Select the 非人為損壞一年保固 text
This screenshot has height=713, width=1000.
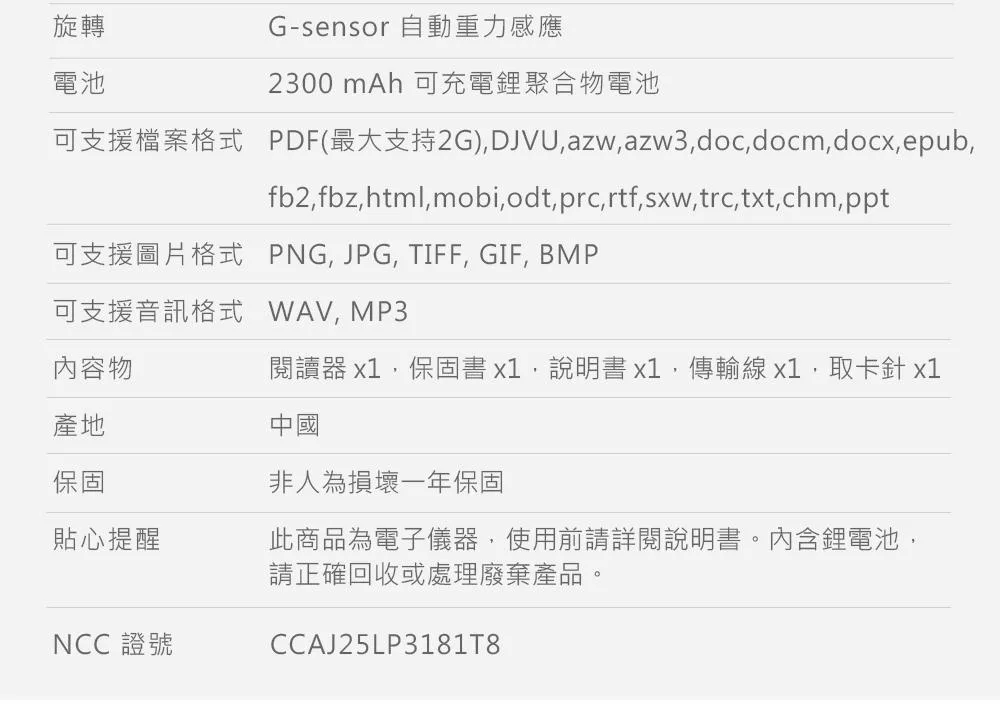(x=386, y=482)
